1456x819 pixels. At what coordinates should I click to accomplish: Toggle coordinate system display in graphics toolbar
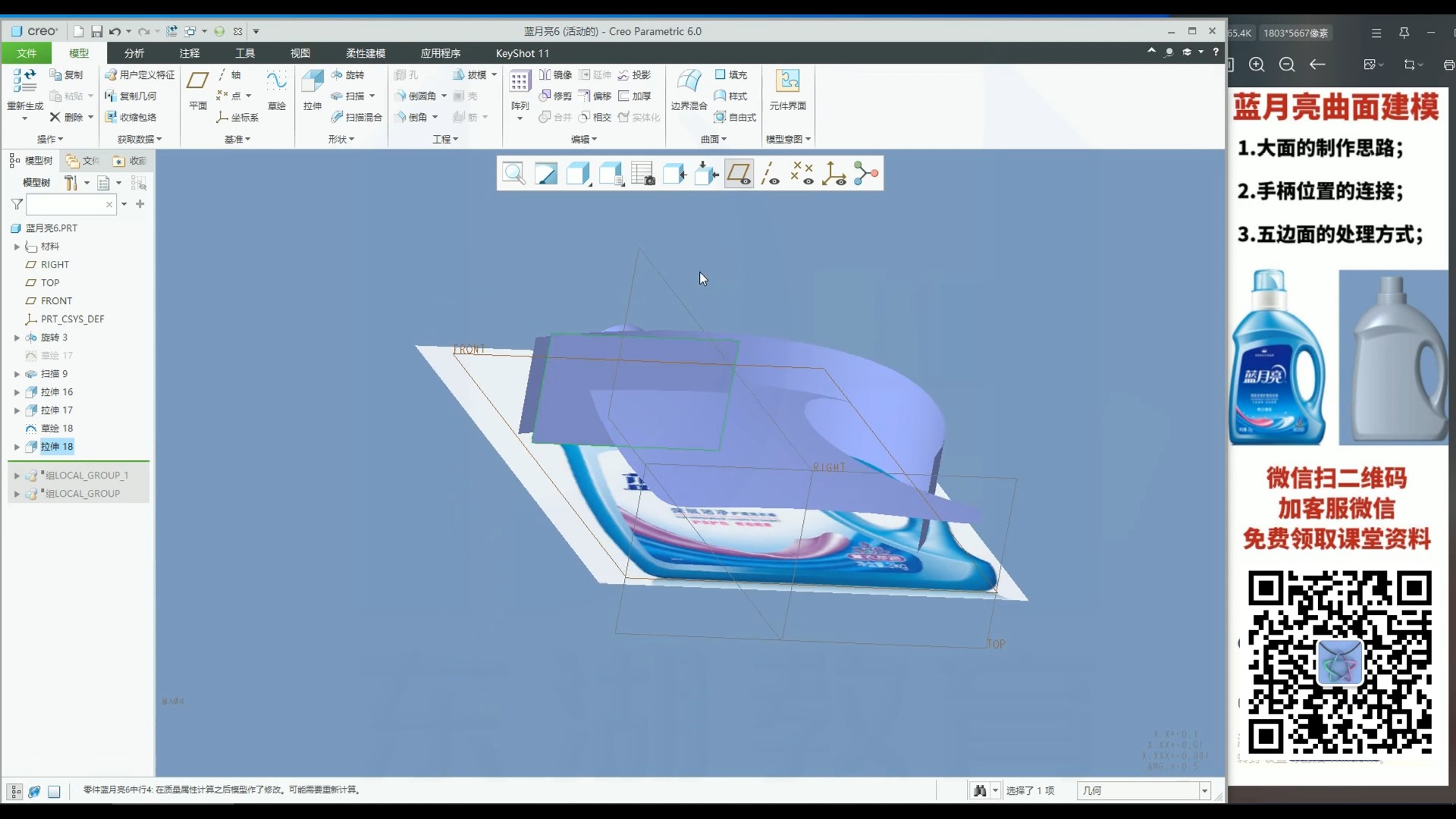click(834, 174)
